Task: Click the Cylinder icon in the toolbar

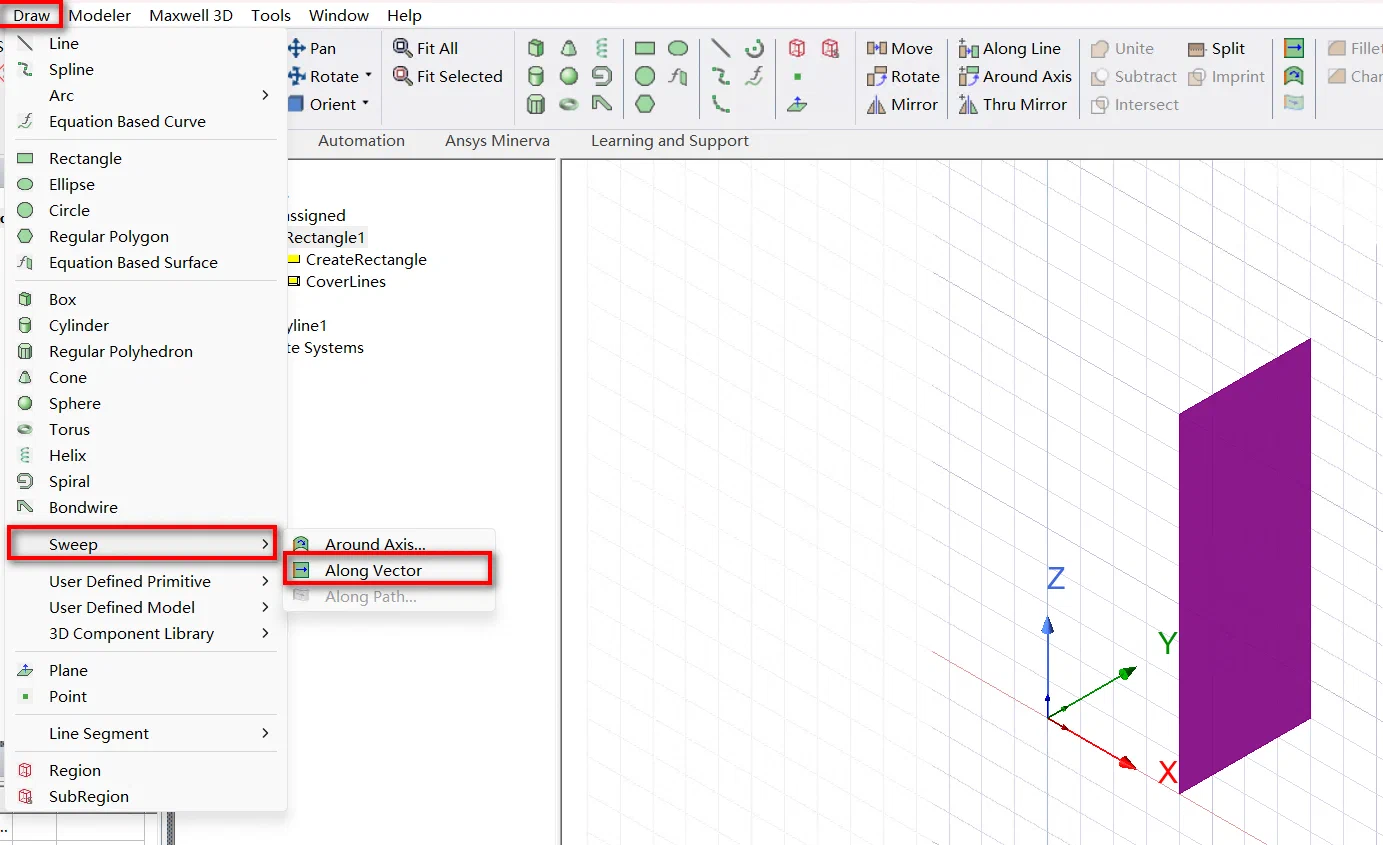Action: (x=537, y=76)
